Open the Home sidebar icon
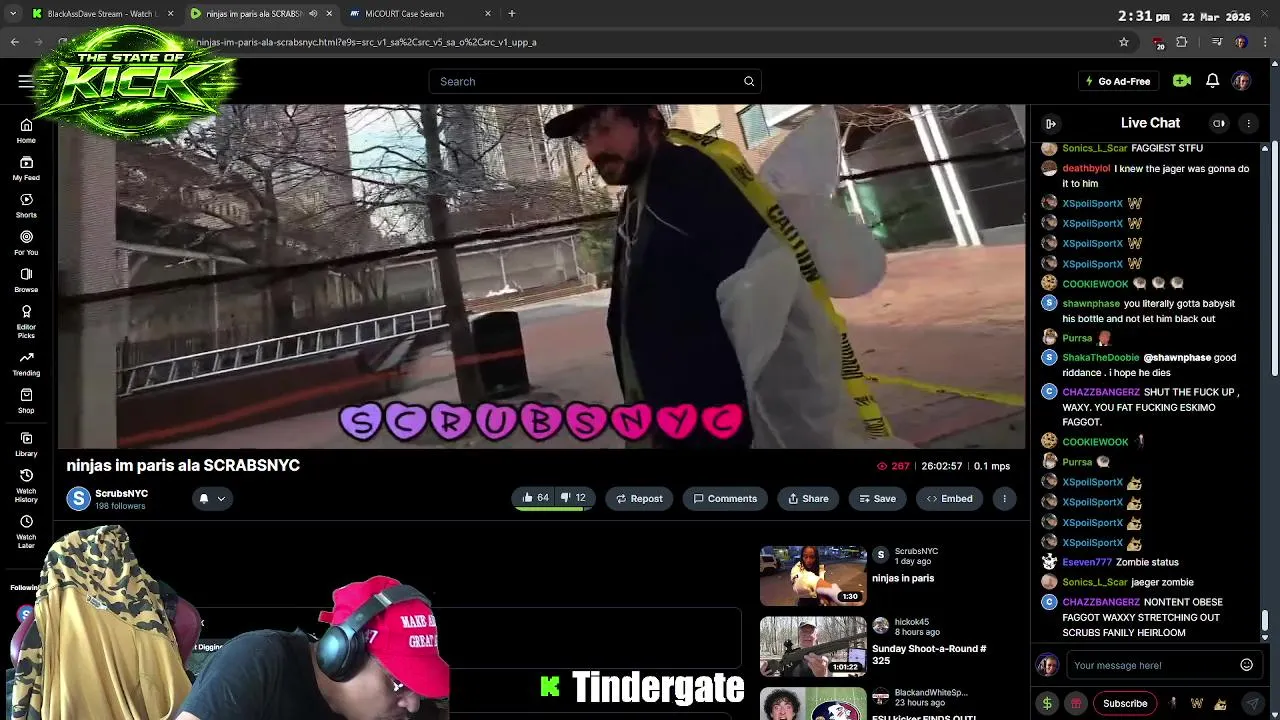The width and height of the screenshot is (1280, 720). pyautogui.click(x=26, y=130)
